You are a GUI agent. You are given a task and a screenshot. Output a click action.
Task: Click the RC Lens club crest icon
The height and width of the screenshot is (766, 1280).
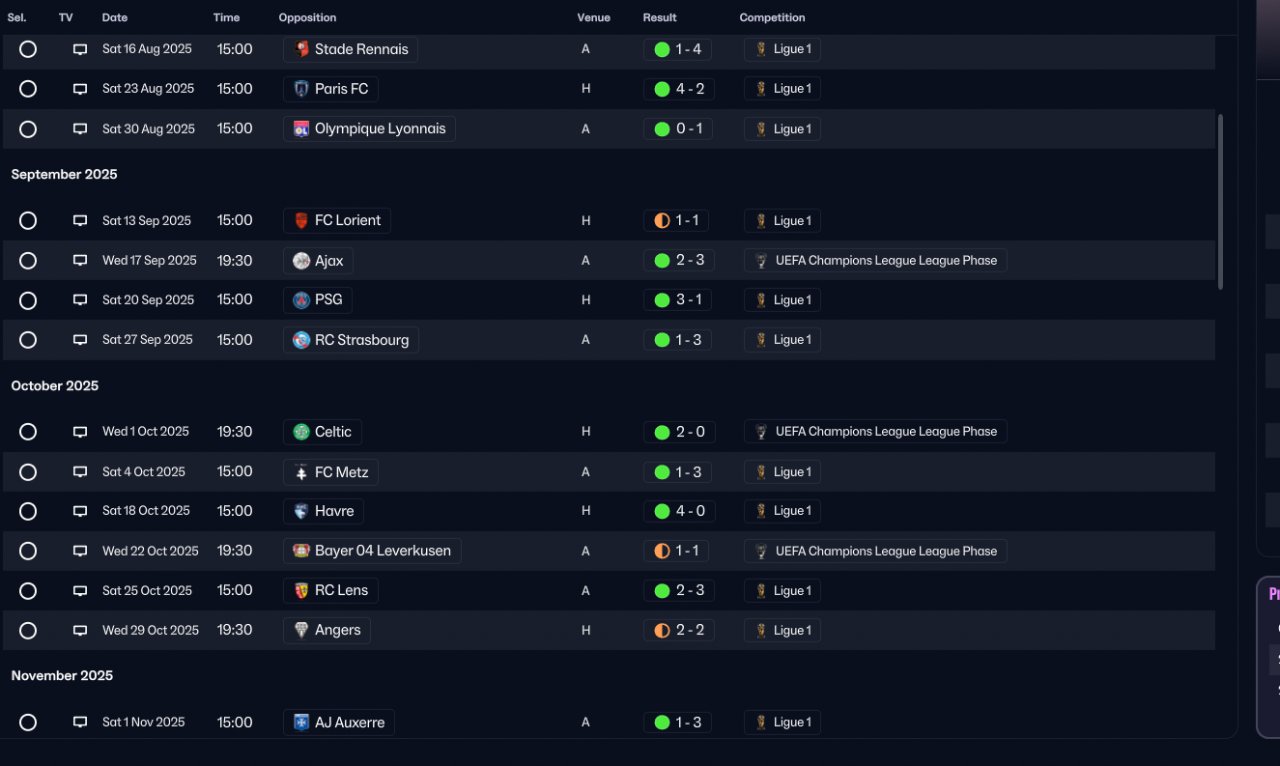click(x=301, y=591)
